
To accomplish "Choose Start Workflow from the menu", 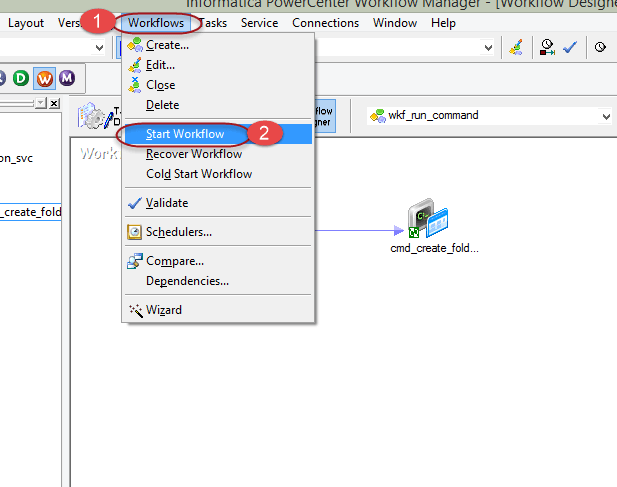I will click(x=185, y=134).
